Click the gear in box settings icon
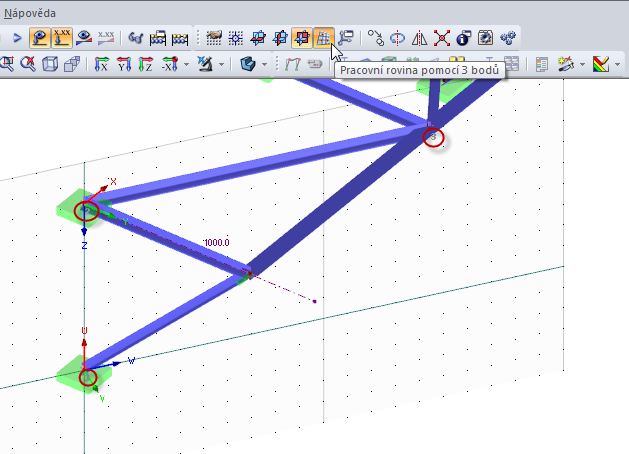Screen dimensions: 629x454 coord(485,38)
